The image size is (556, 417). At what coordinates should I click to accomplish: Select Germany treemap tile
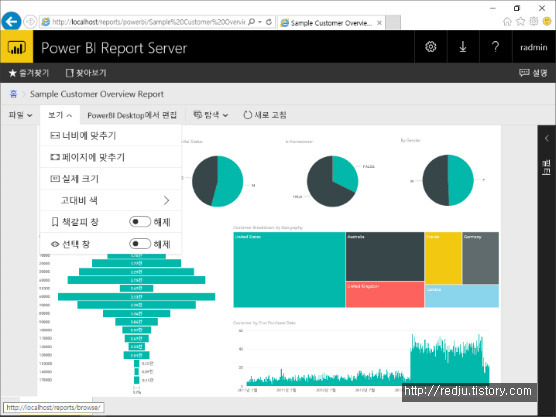pos(480,258)
